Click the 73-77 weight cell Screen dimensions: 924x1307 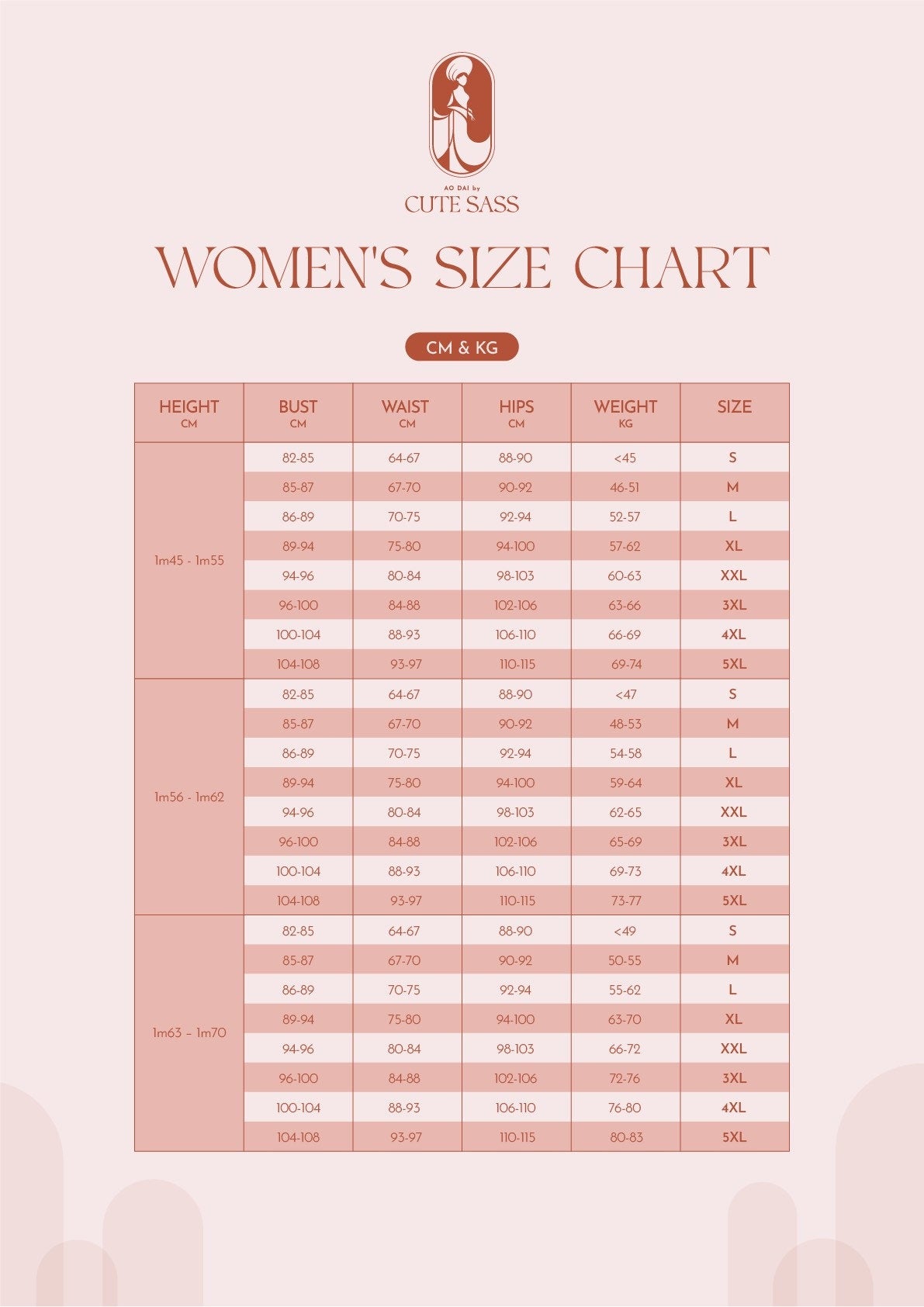(x=625, y=901)
